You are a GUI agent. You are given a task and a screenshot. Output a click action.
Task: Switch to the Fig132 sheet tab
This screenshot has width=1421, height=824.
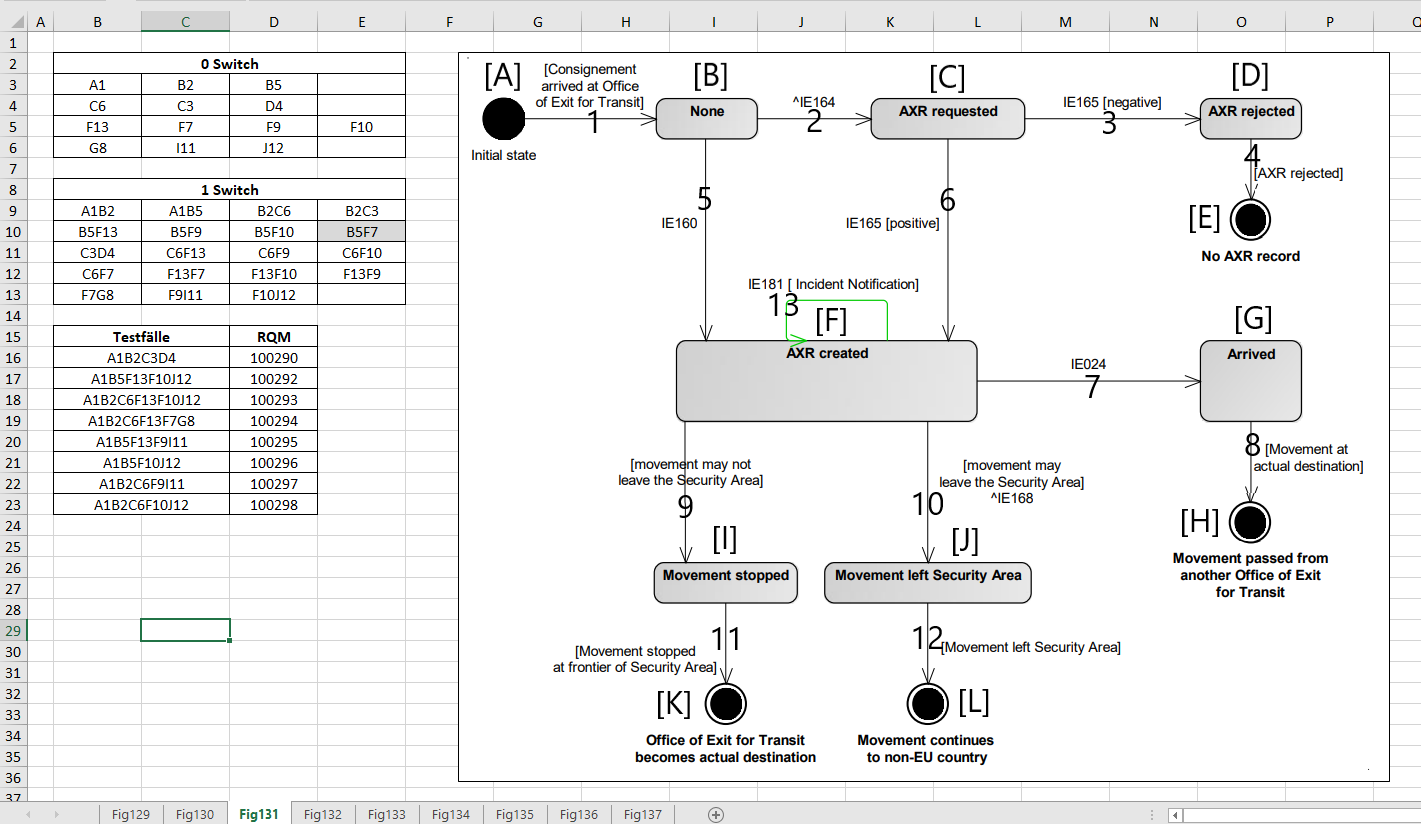pos(323,815)
